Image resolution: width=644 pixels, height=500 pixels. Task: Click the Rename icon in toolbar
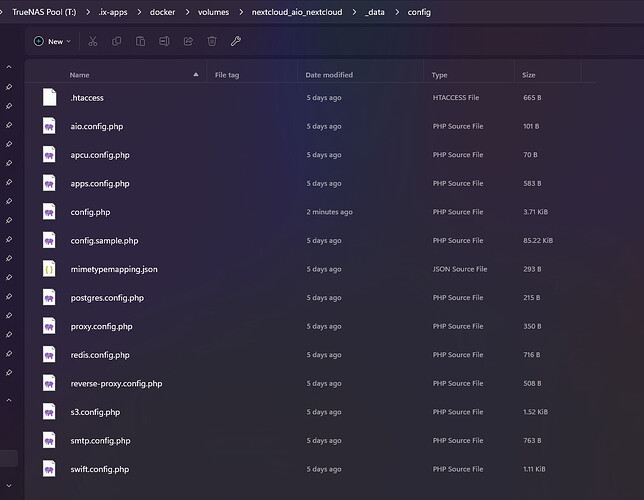pyautogui.click(x=165, y=41)
